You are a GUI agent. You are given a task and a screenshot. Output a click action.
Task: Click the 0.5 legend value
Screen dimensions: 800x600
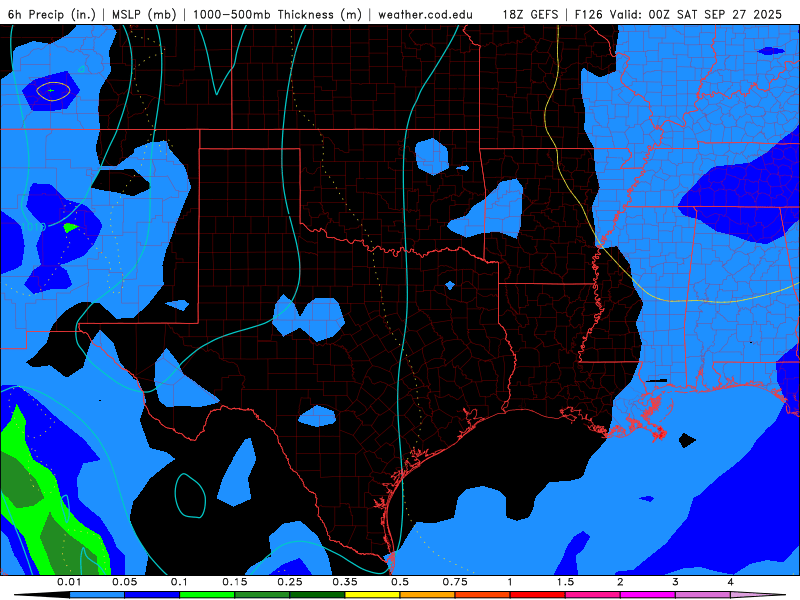click(x=400, y=582)
